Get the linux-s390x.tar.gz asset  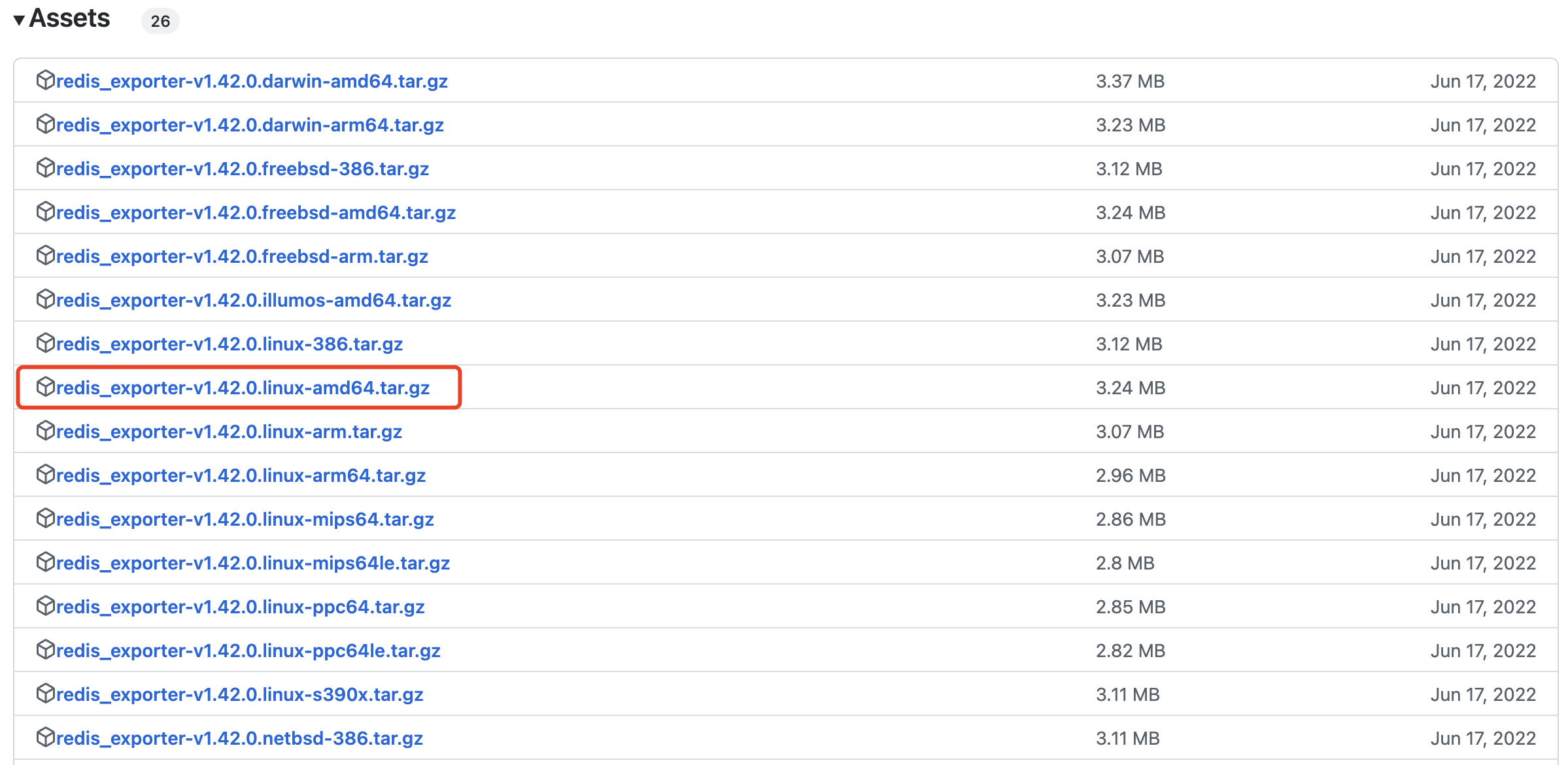[240, 694]
